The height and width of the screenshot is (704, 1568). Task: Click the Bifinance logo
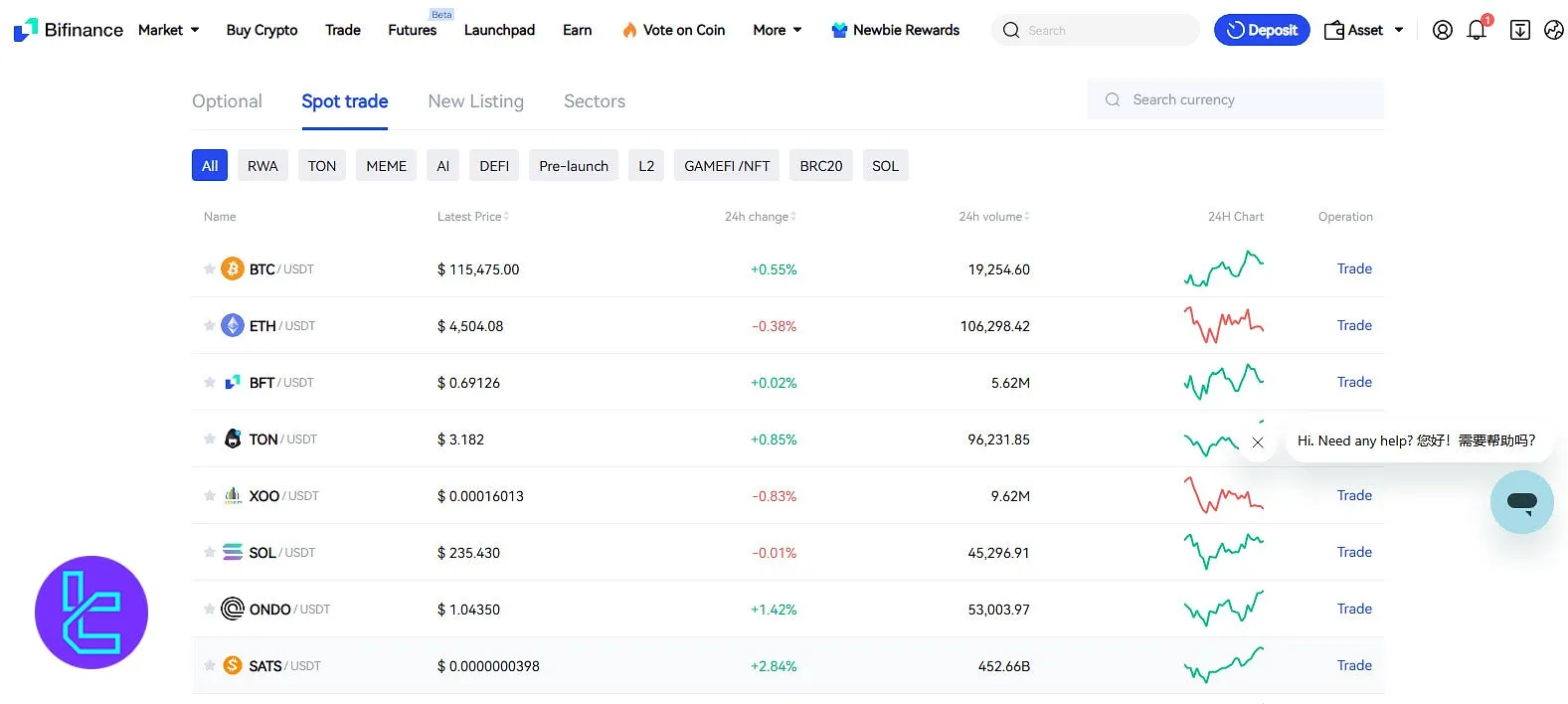tap(69, 30)
